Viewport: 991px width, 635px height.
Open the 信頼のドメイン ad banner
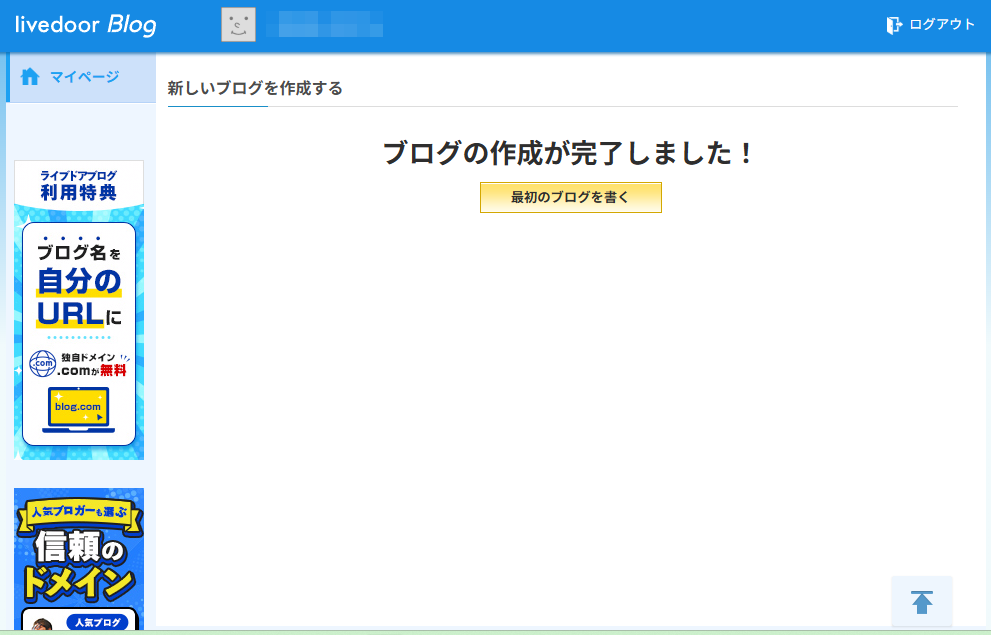(79, 559)
